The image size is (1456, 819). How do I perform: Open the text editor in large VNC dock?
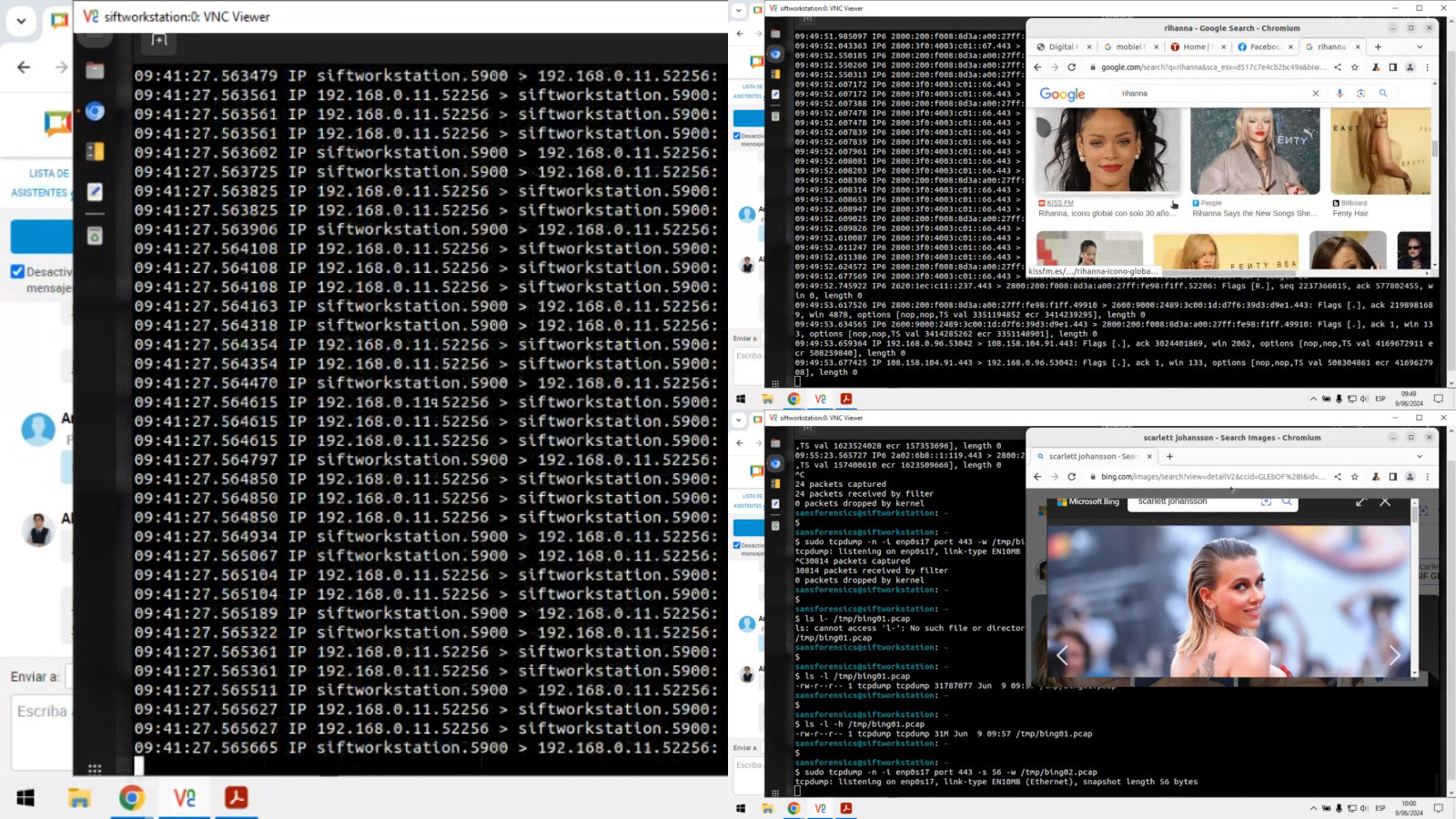pyautogui.click(x=95, y=192)
